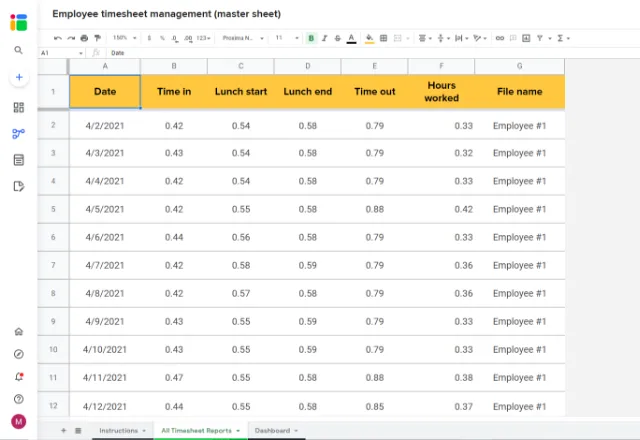
Task: Select the Hours worked header cell
Action: (441, 92)
